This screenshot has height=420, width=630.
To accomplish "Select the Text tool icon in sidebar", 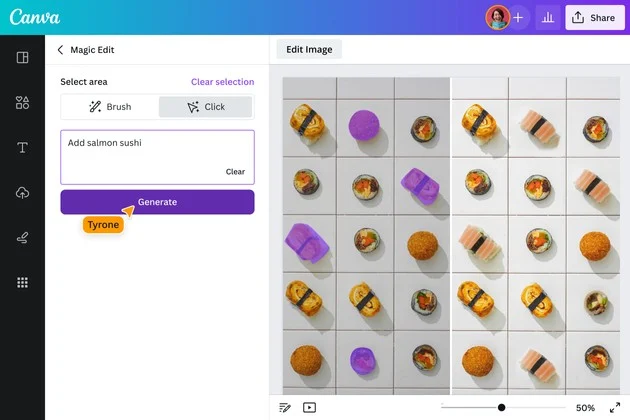I will point(22,148).
